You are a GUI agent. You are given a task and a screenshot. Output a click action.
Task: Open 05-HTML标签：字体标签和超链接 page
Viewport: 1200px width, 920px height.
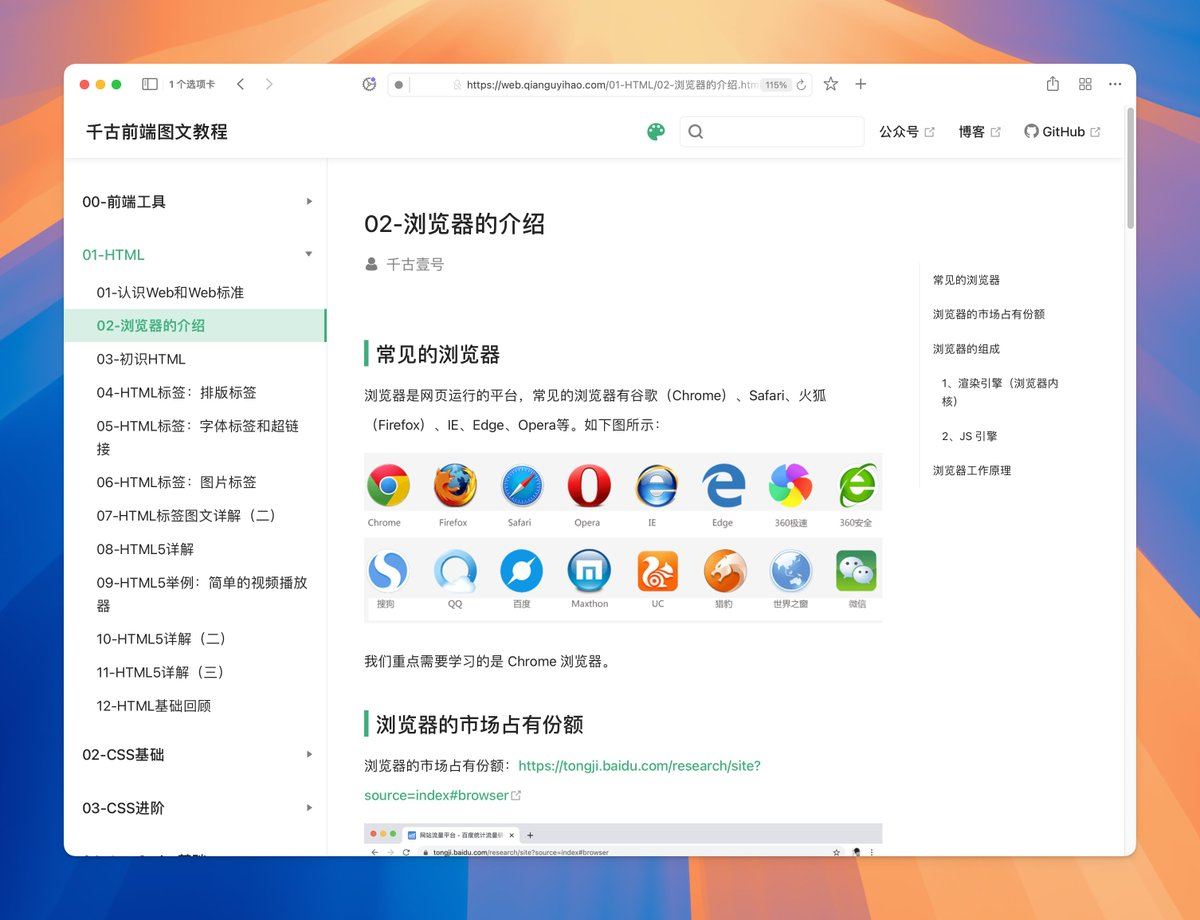click(197, 438)
